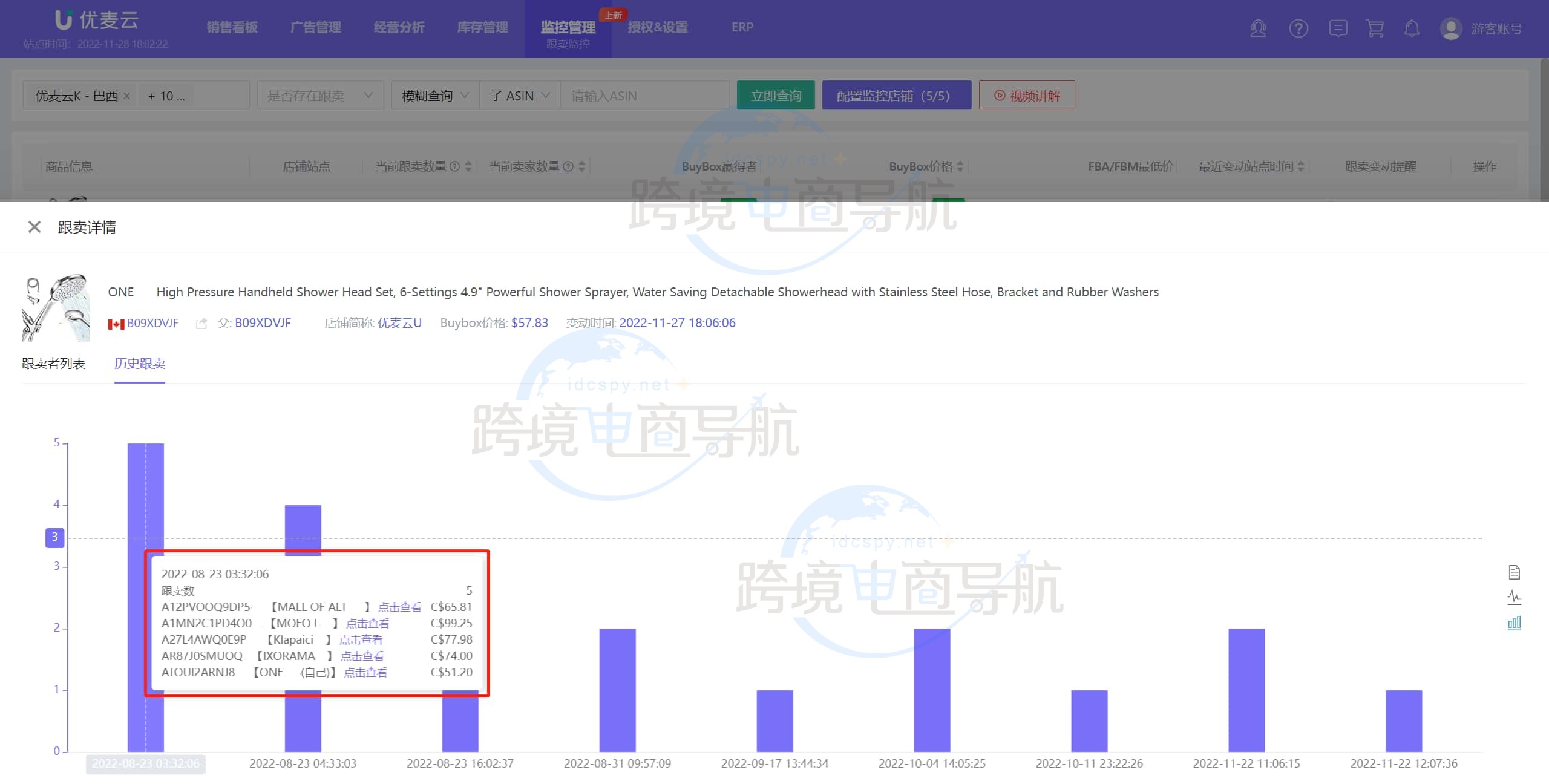Open help question mark icon

click(x=1298, y=28)
